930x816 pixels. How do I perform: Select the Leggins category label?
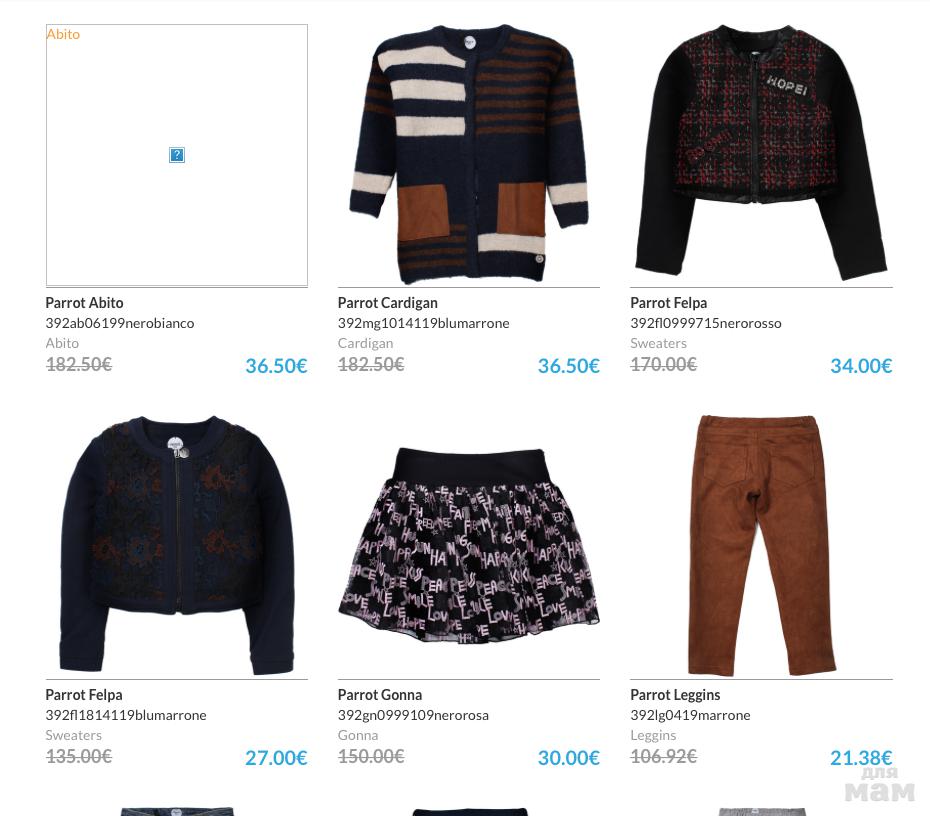[653, 735]
